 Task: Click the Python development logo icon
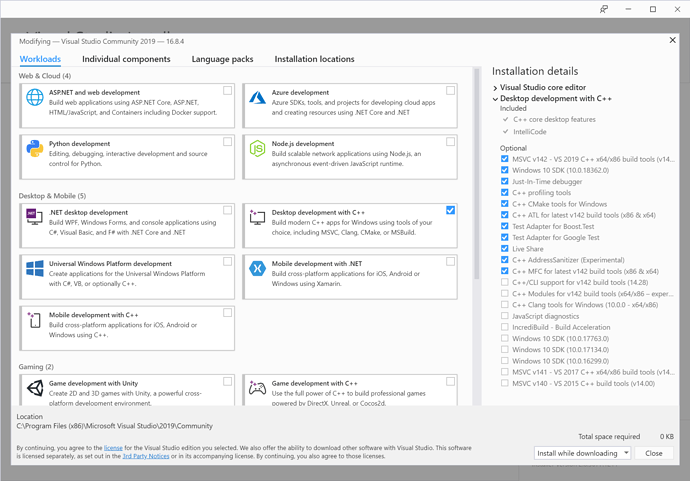(x=35, y=148)
